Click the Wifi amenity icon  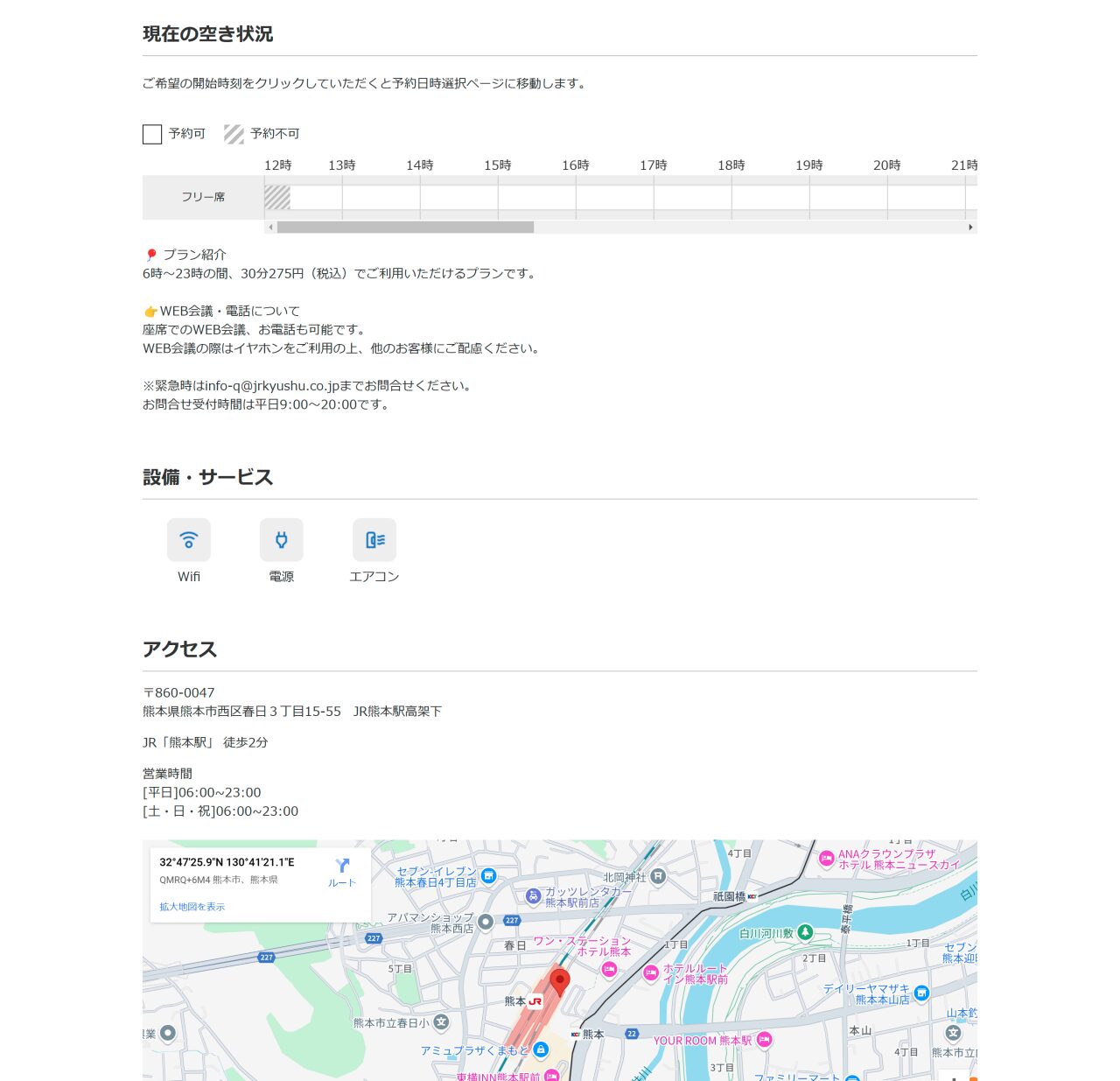(x=189, y=540)
